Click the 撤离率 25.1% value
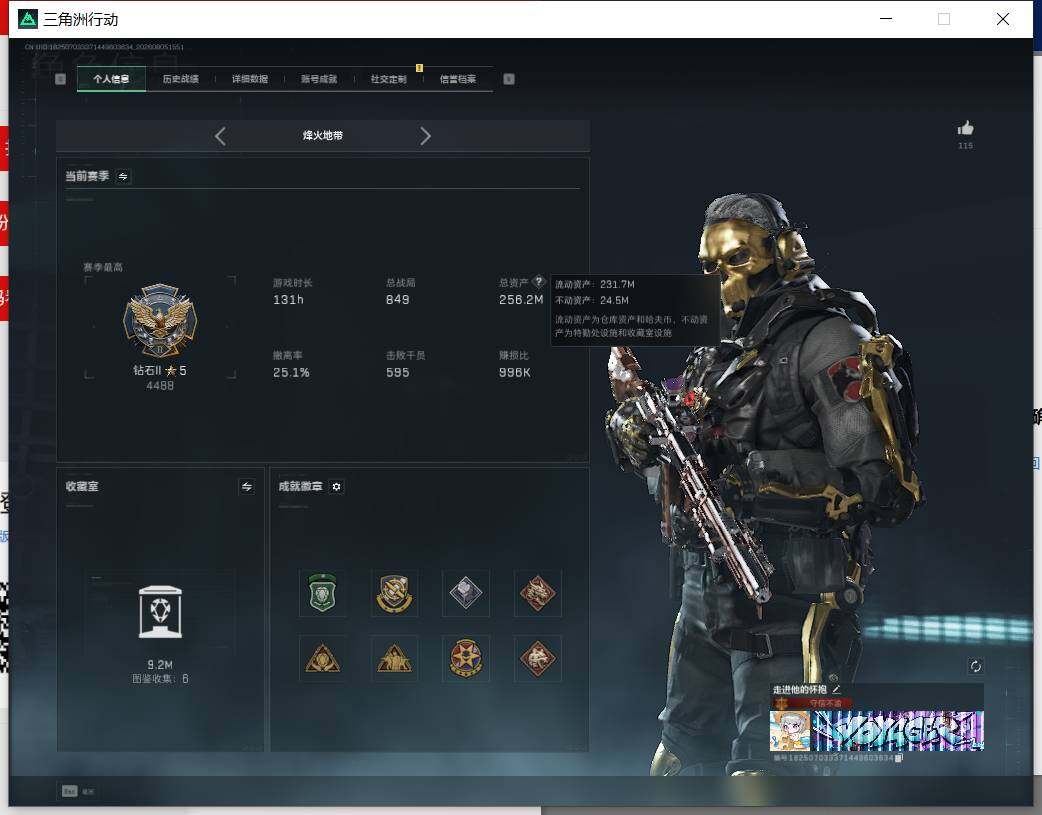Image resolution: width=1042 pixels, height=815 pixels. click(291, 373)
